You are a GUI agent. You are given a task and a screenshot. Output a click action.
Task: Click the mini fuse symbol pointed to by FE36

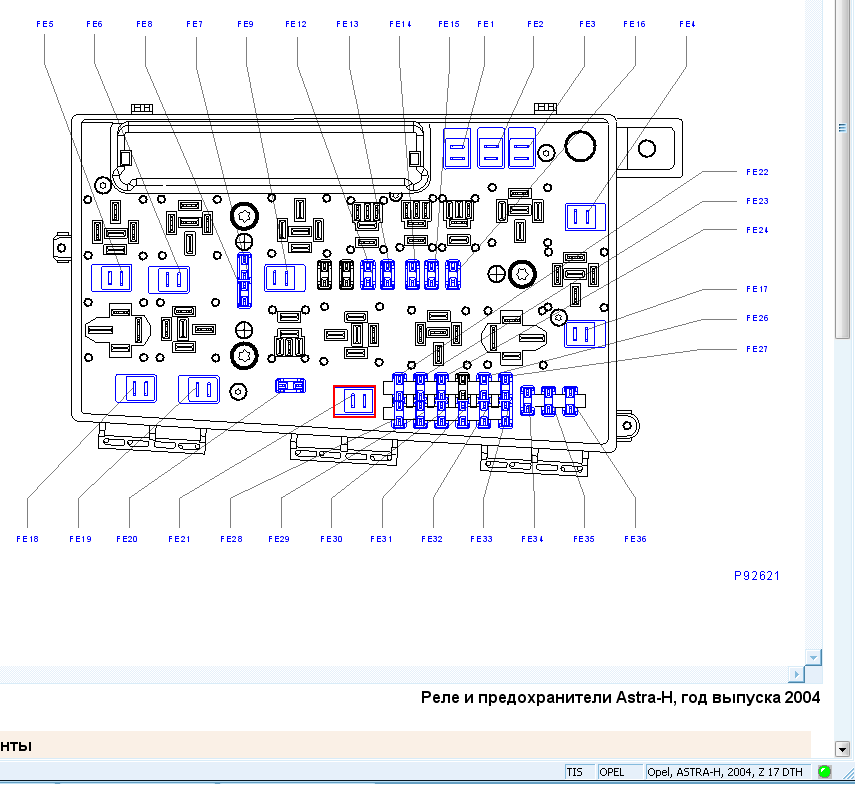(570, 401)
